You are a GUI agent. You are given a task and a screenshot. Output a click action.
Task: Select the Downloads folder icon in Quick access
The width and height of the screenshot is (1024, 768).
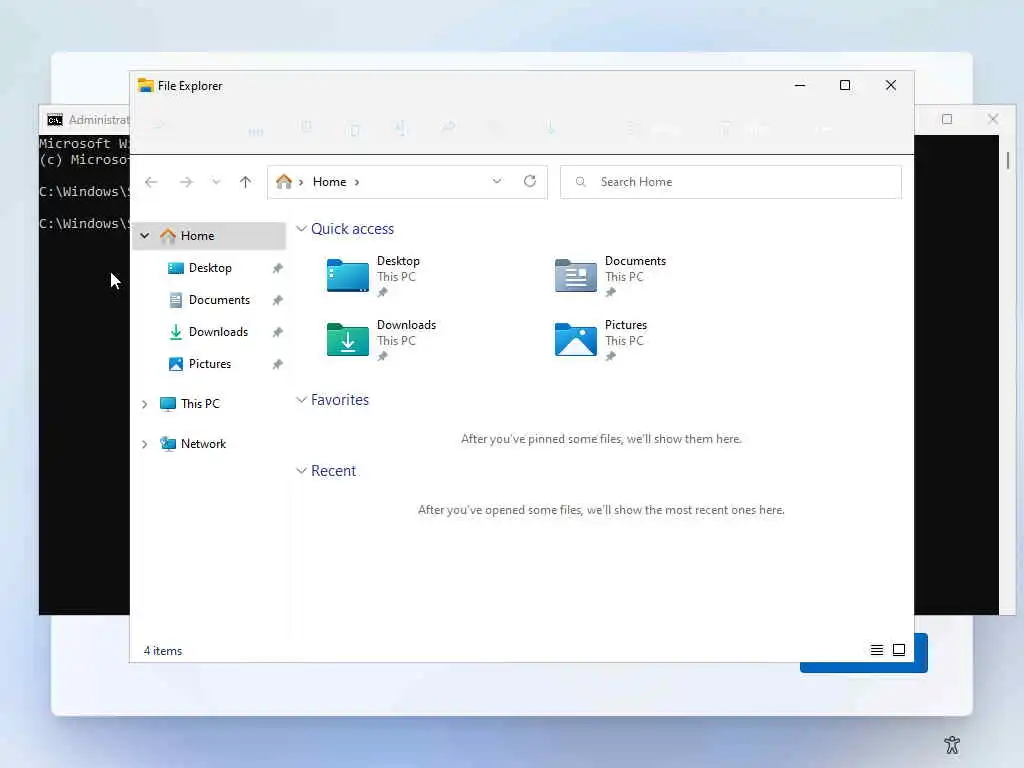click(347, 339)
